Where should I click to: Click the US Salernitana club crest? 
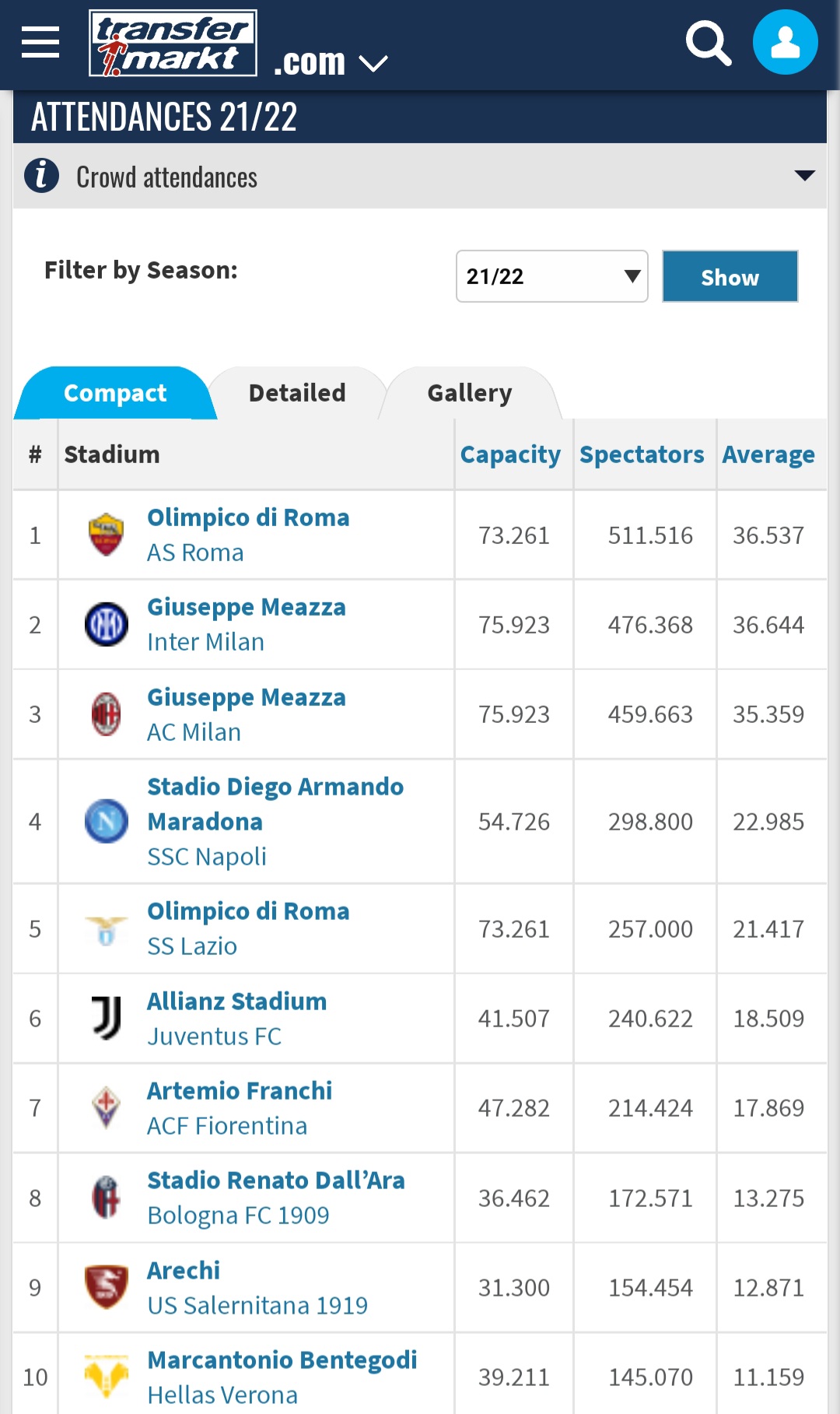point(107,1287)
